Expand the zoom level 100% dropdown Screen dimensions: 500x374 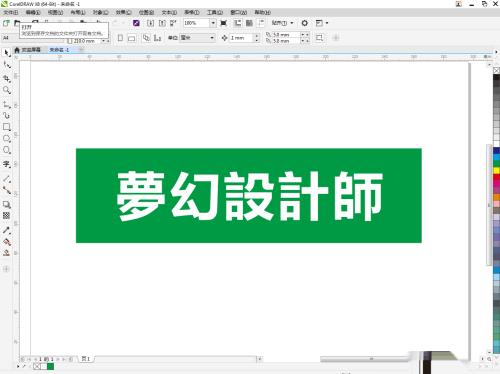(x=213, y=23)
